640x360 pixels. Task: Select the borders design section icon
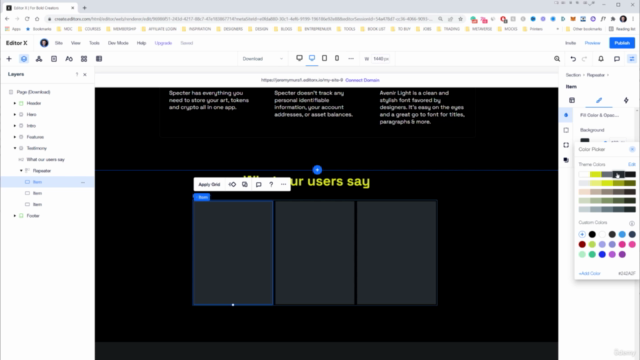click(566, 130)
